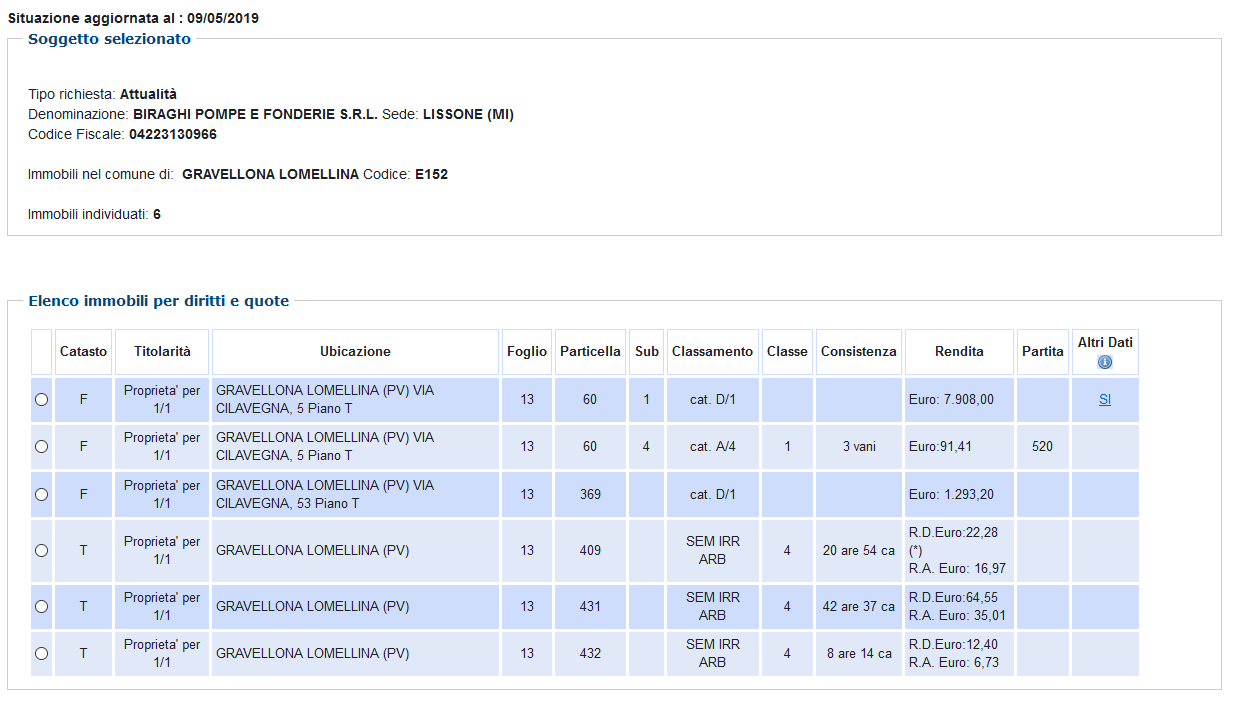Click the Euro: 7.908,00 rendita cell
1253x704 pixels.
coord(951,399)
